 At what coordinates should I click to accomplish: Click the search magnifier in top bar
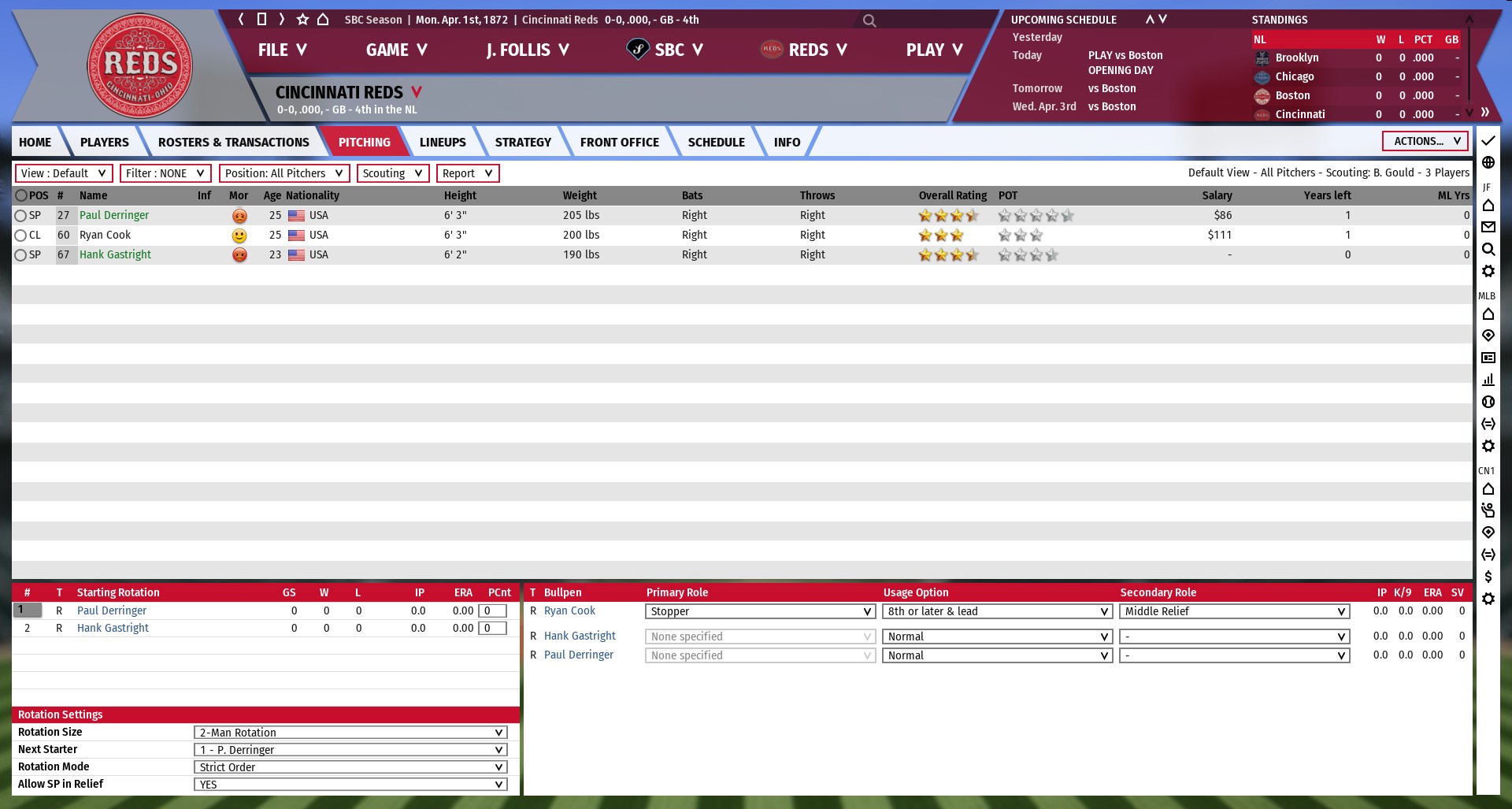click(869, 20)
